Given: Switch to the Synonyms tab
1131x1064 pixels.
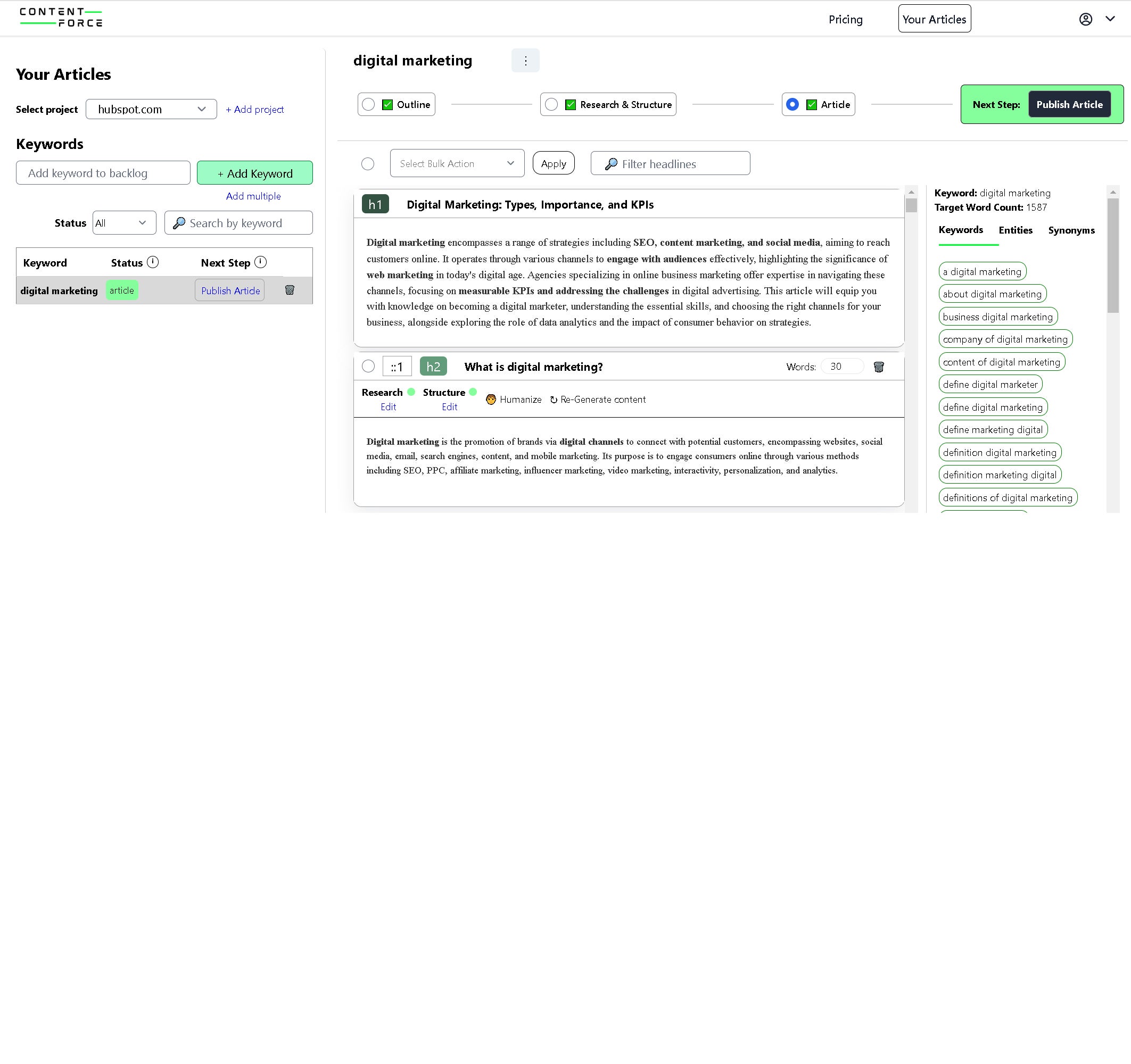Looking at the screenshot, I should point(1072,230).
